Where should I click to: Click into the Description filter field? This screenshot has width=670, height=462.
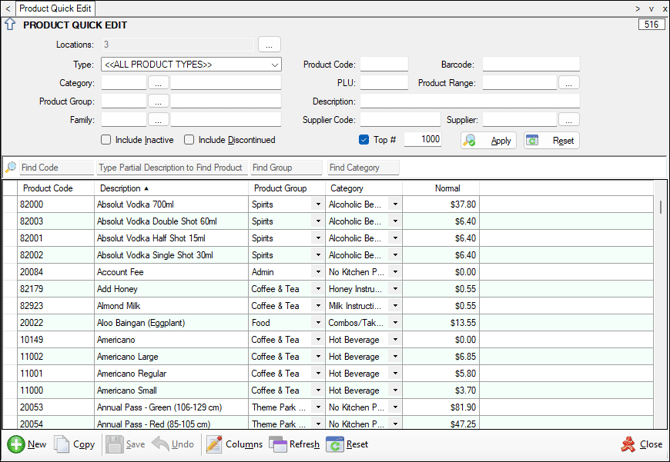click(x=470, y=101)
